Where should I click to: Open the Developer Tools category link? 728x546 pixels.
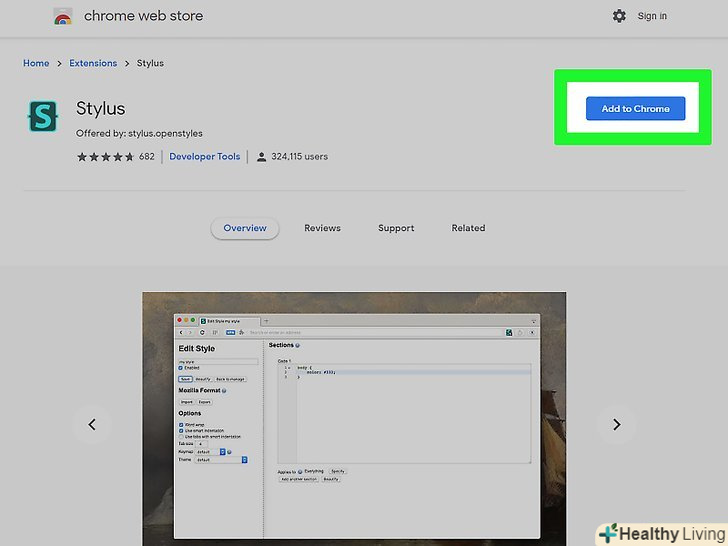tap(205, 157)
